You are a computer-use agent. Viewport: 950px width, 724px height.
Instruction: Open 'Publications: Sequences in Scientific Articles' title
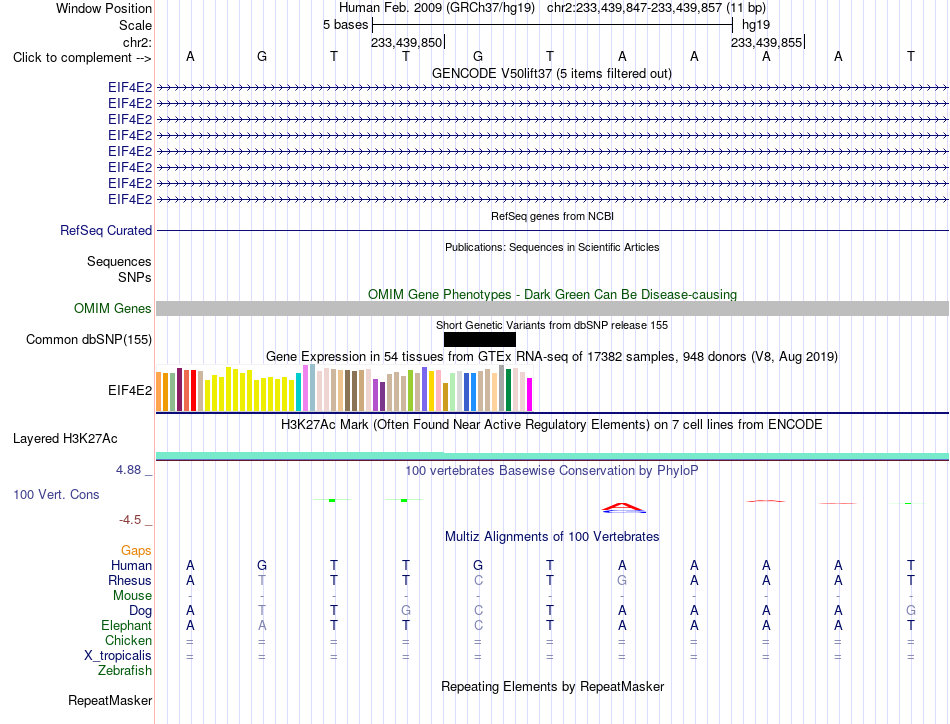[552, 247]
